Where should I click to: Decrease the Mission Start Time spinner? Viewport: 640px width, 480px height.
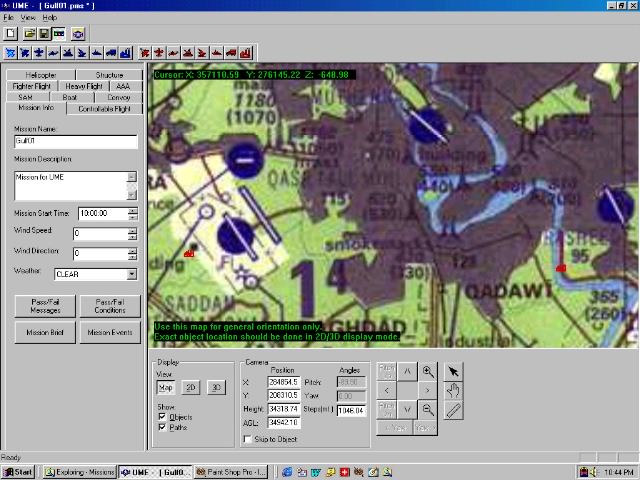[x=132, y=217]
